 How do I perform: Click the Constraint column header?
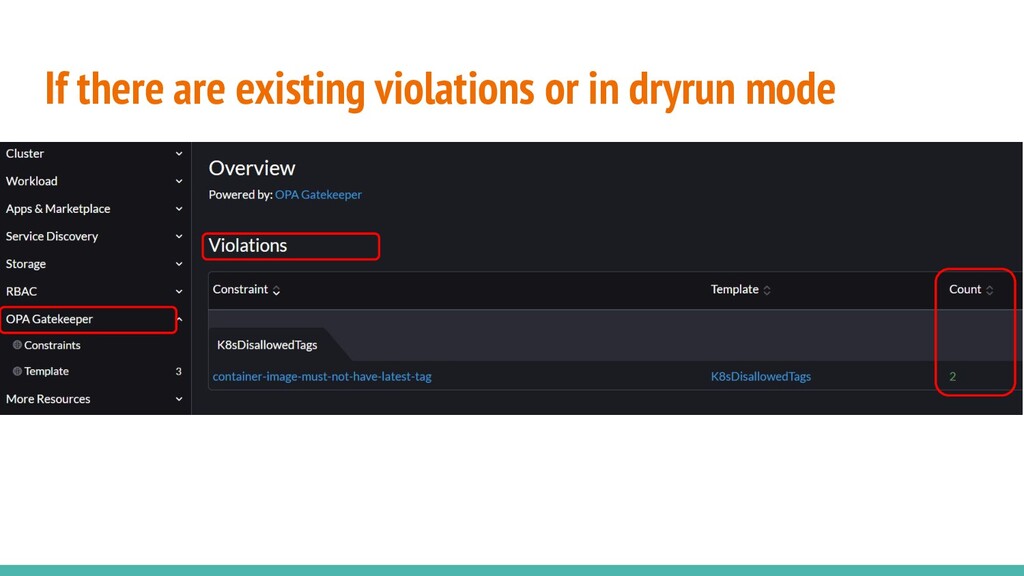pos(240,289)
